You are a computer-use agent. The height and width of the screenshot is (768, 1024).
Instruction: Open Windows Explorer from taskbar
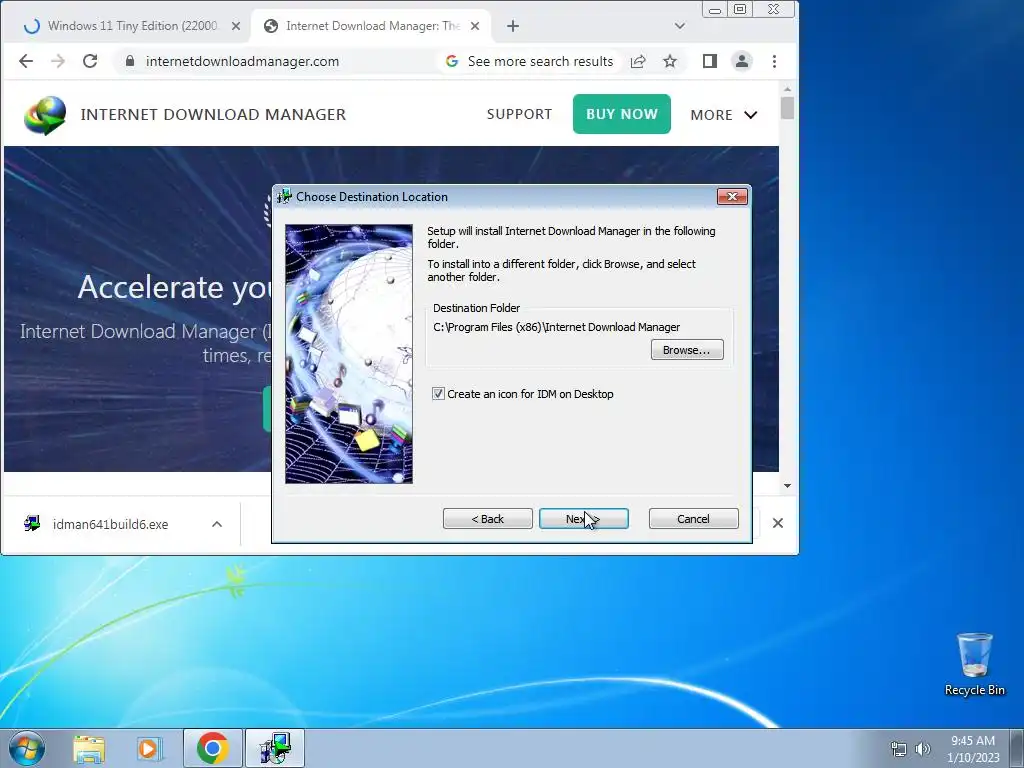89,749
